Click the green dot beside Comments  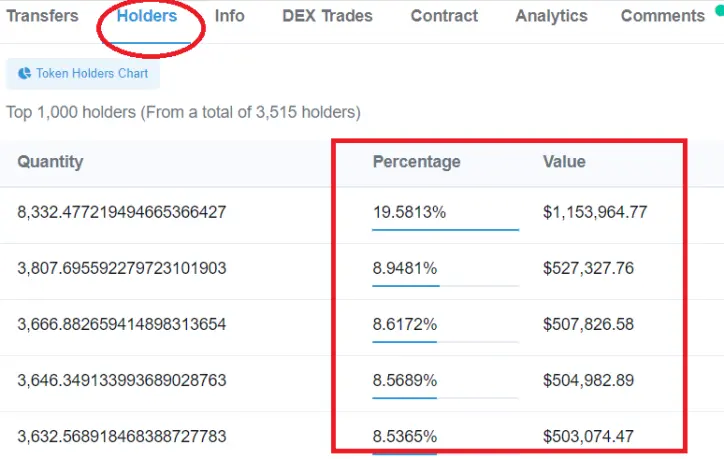click(x=720, y=10)
